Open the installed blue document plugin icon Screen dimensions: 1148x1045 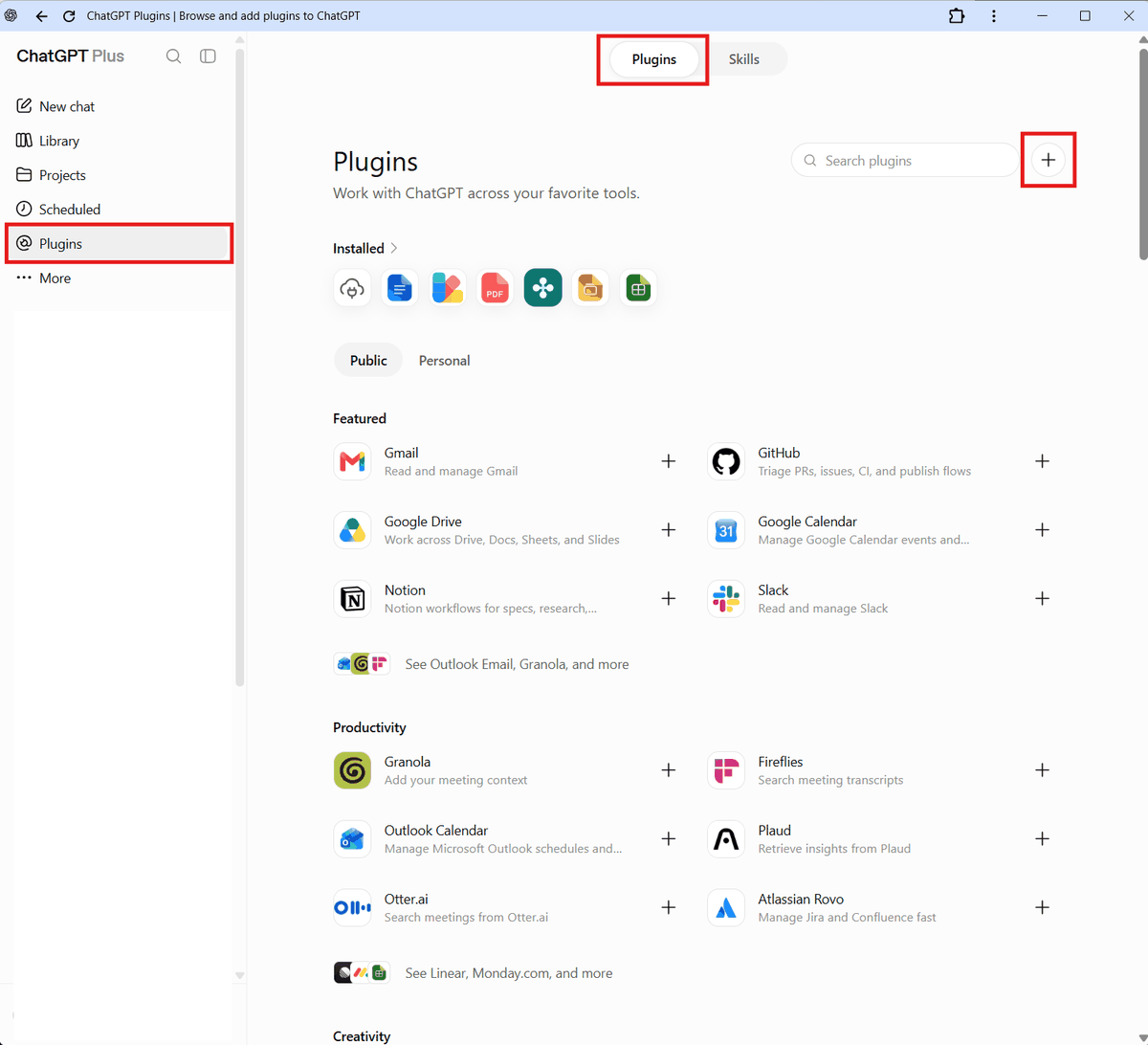tap(400, 288)
